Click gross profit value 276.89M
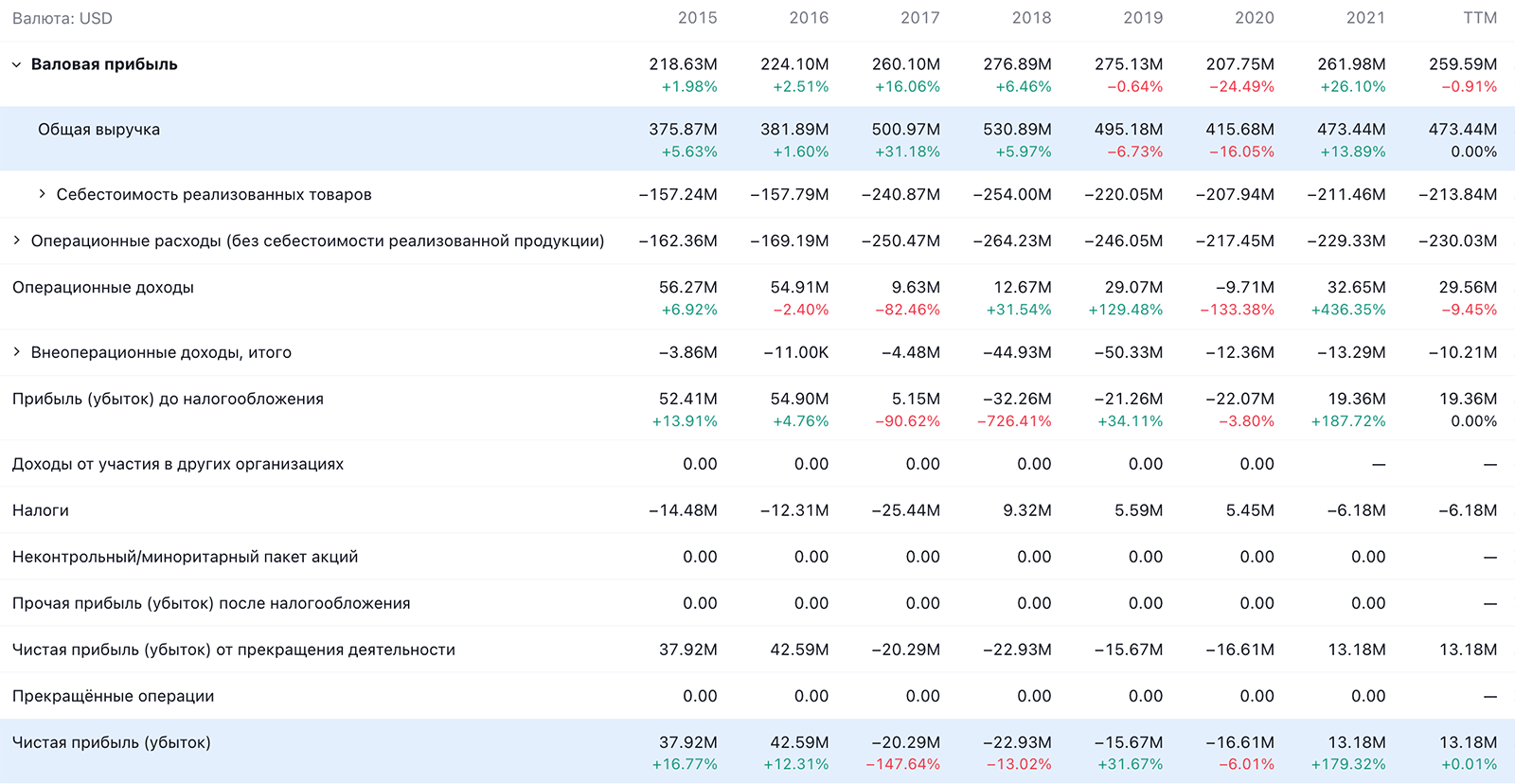This screenshot has height=784, width=1515. 1017,64
